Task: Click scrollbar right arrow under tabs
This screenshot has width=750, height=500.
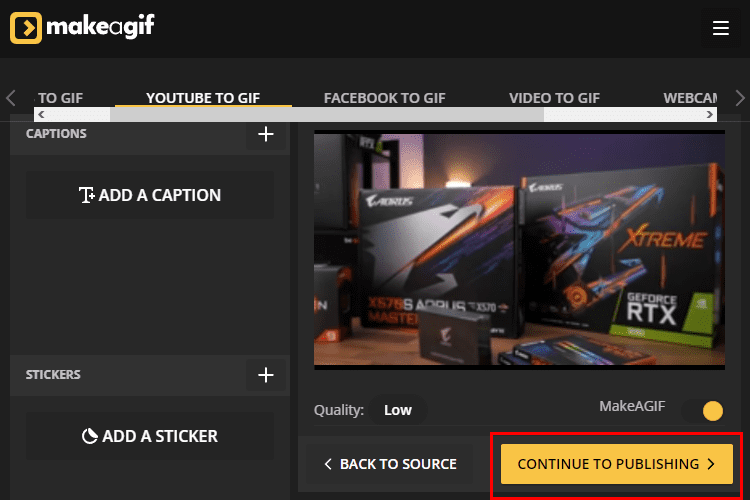Action: [710, 114]
